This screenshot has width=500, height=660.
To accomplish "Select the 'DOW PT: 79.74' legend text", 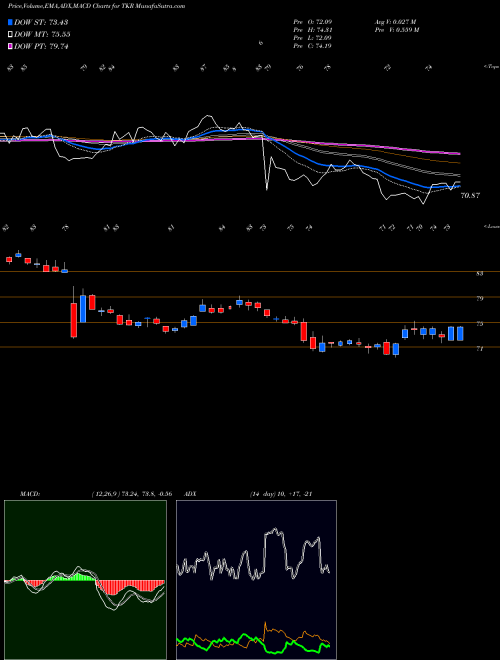I will tap(41, 46).
